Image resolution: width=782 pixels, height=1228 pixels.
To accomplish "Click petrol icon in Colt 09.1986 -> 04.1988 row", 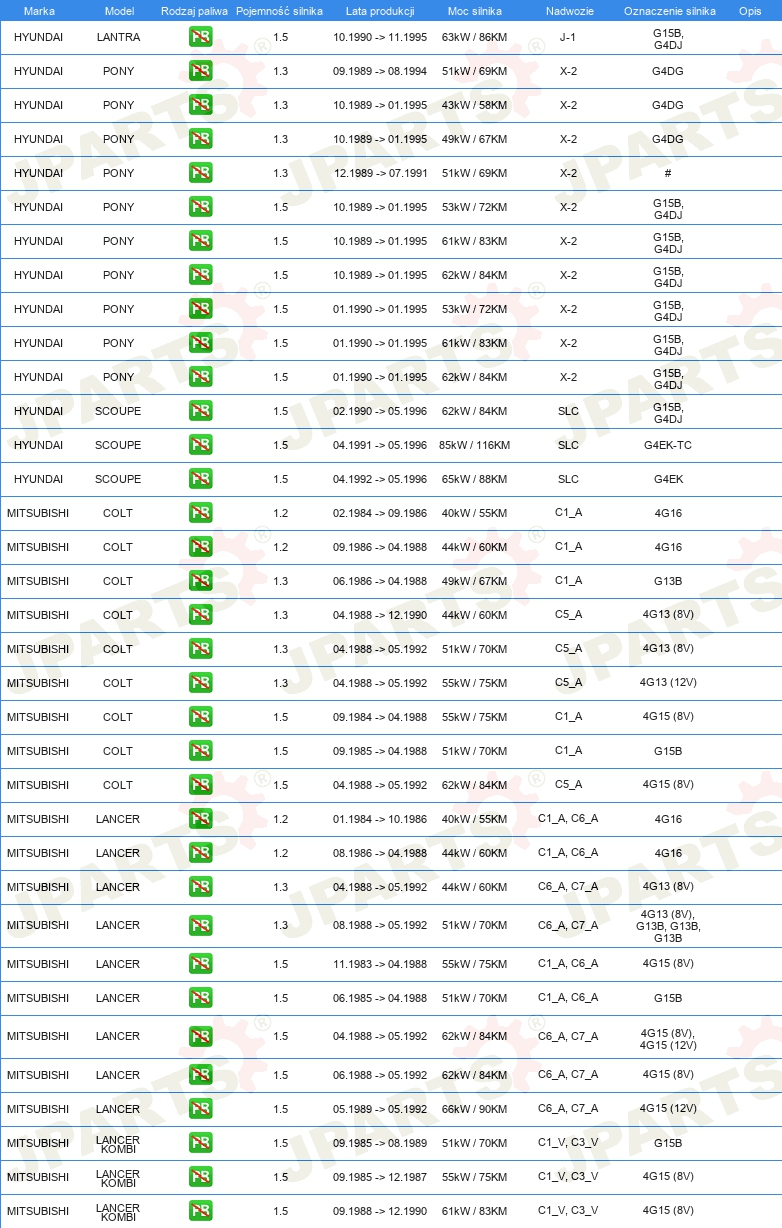I will click(200, 548).
